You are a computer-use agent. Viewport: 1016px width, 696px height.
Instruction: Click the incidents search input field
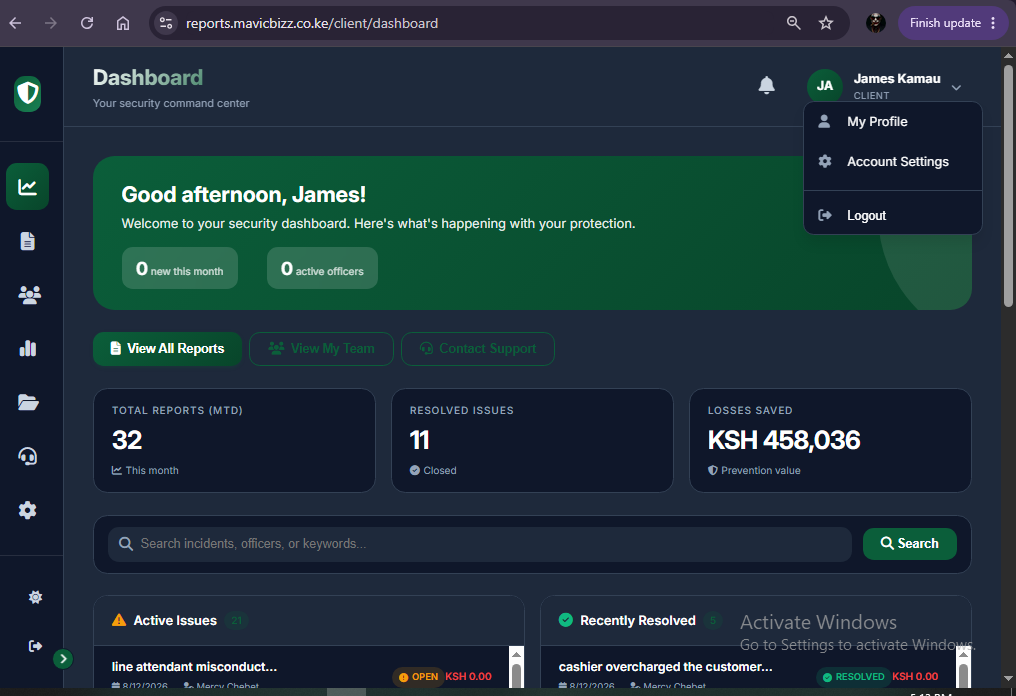click(x=479, y=544)
